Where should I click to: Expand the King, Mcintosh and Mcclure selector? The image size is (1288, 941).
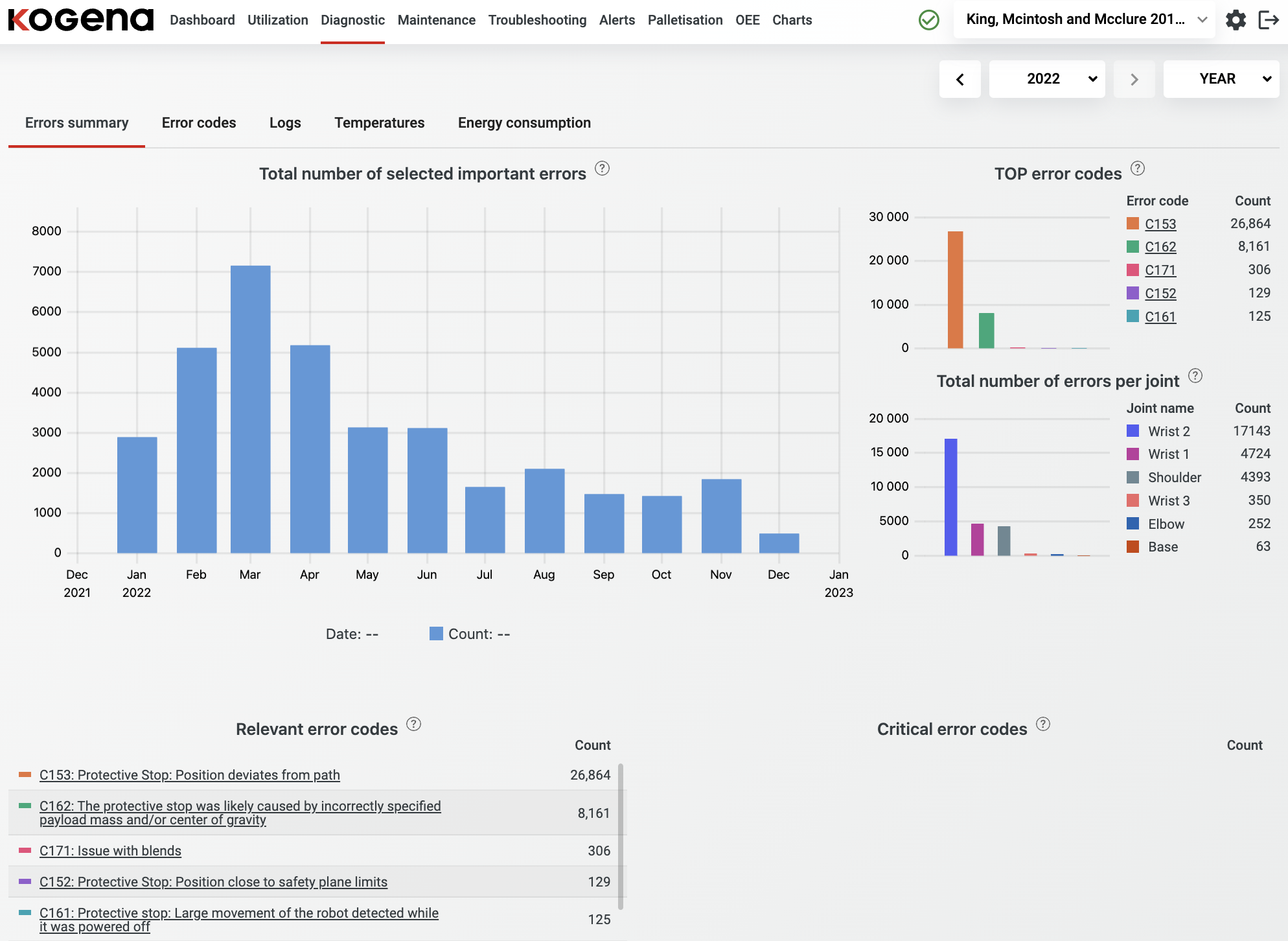click(1084, 19)
